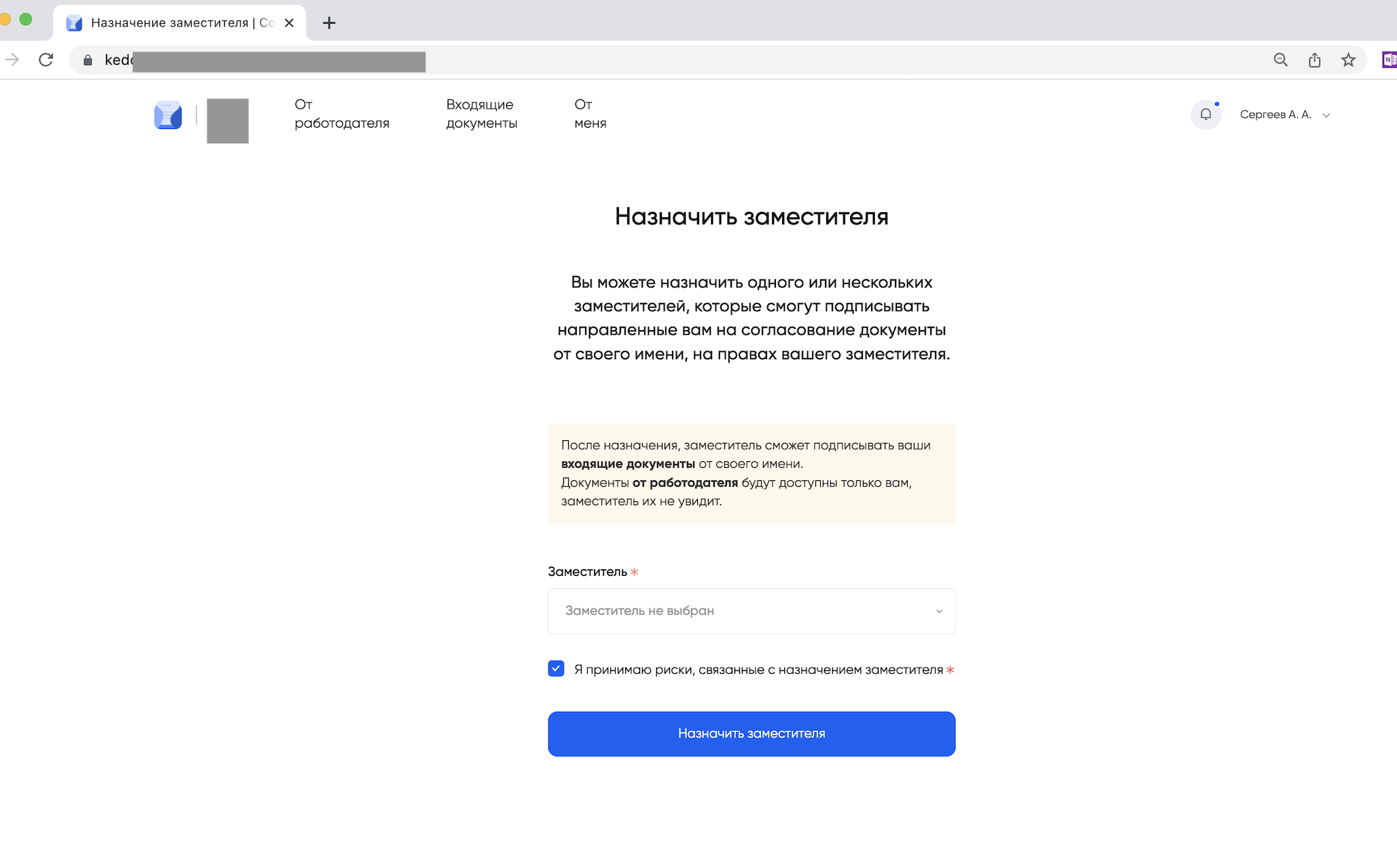This screenshot has height=868, width=1397.
Task: Uncheck the risk acceptance checkbox
Action: [x=556, y=669]
